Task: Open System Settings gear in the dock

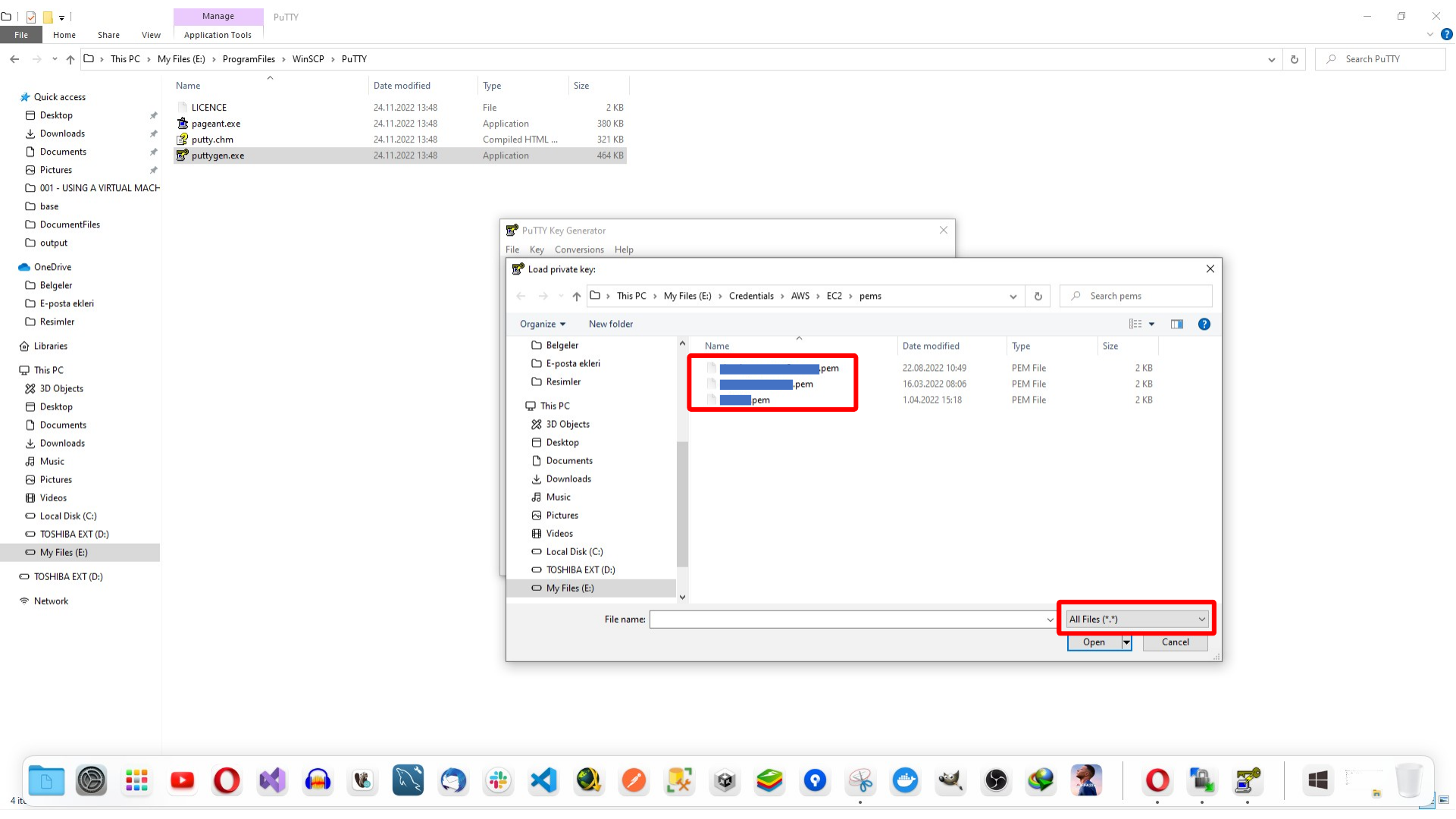Action: click(92, 780)
